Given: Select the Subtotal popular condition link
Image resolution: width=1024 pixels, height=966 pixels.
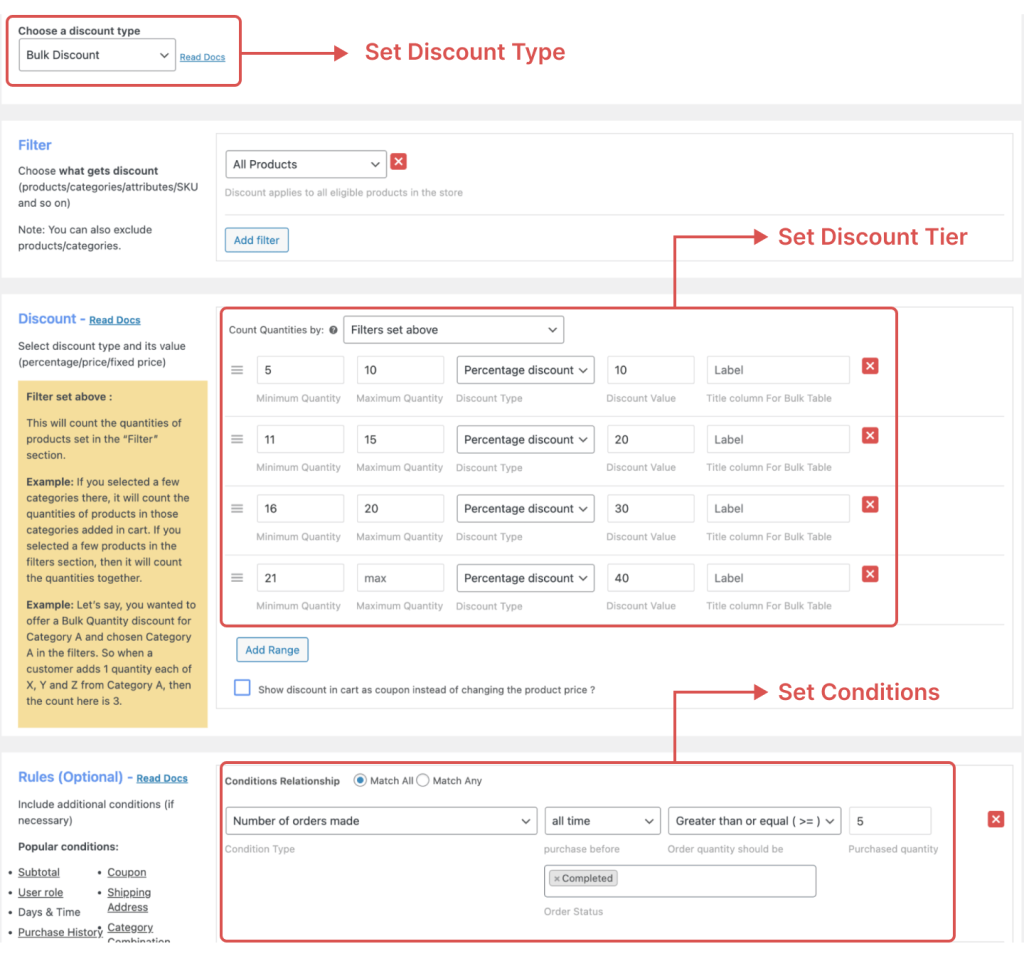Looking at the screenshot, I should 38,871.
